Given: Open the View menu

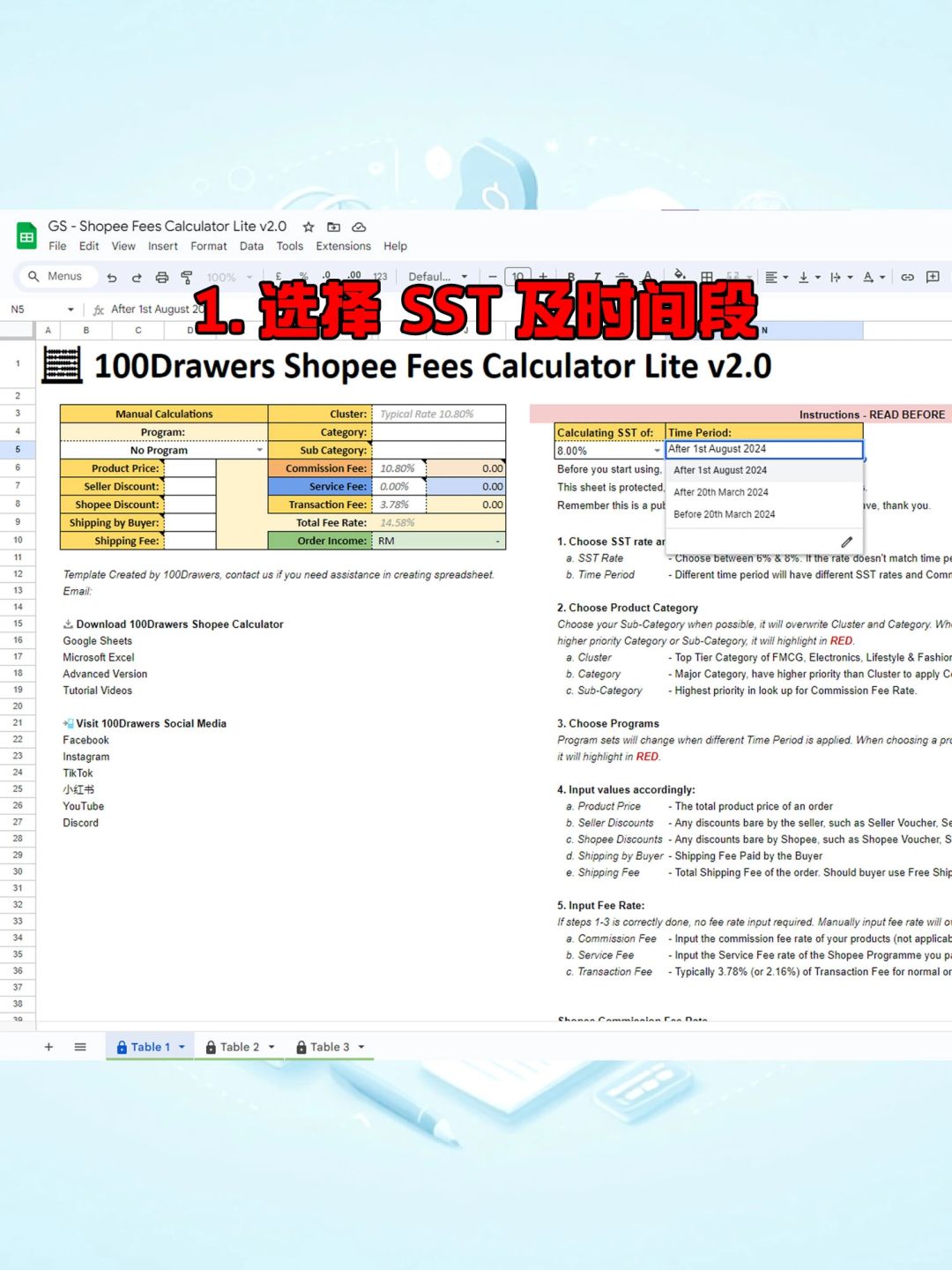Looking at the screenshot, I should 123,246.
